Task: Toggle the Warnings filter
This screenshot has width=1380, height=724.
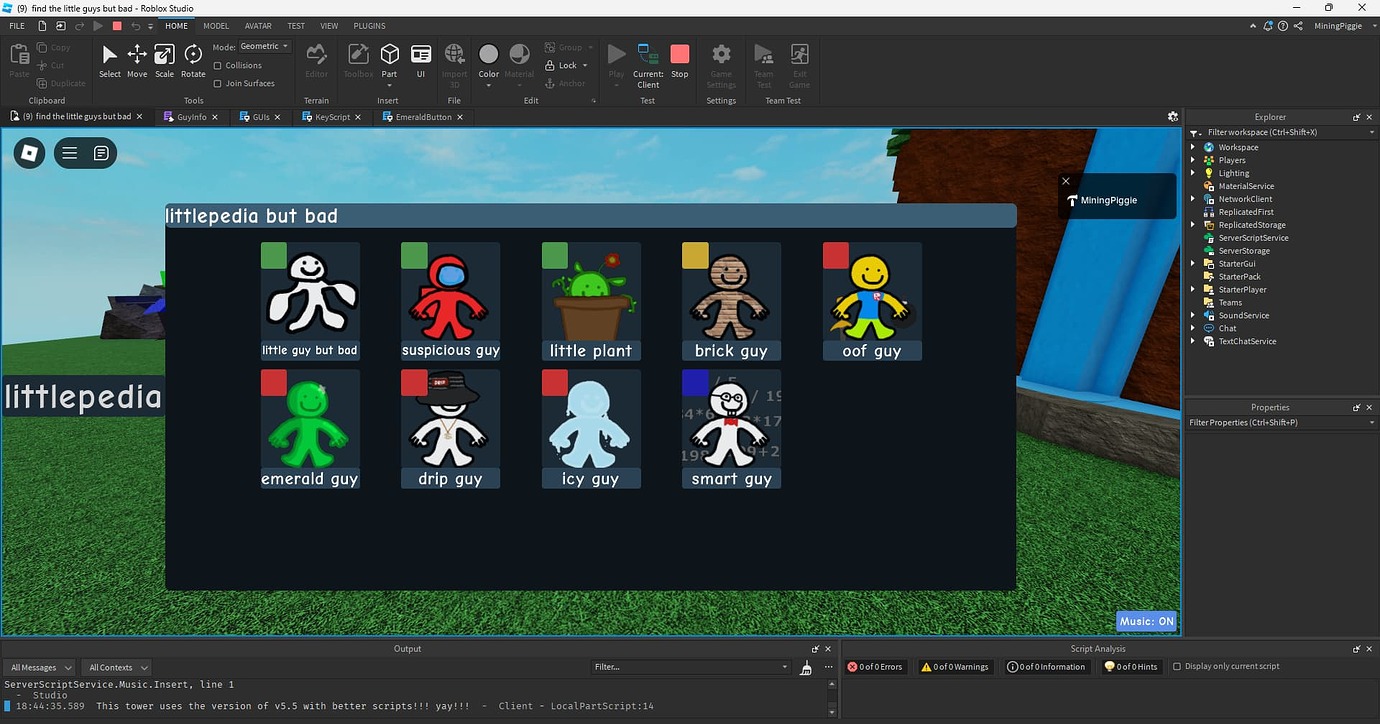Action: coord(955,667)
